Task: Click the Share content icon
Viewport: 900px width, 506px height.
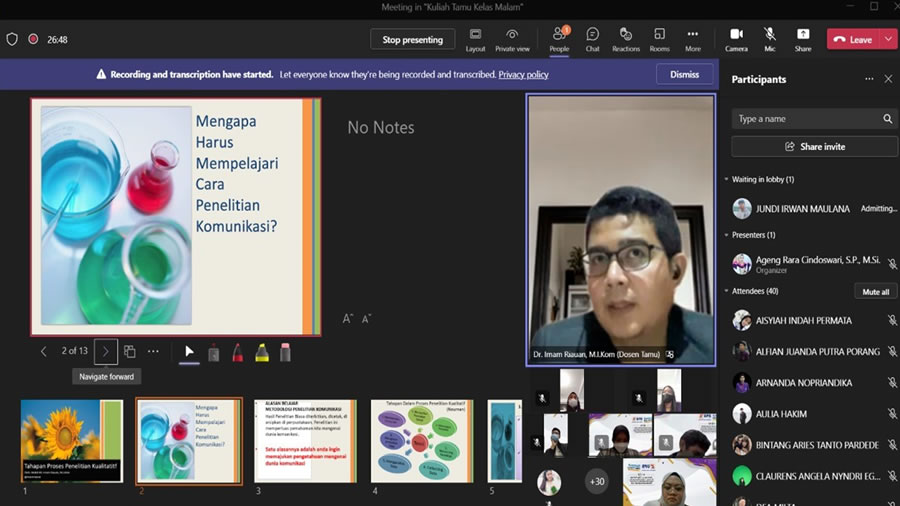Action: pyautogui.click(x=803, y=39)
